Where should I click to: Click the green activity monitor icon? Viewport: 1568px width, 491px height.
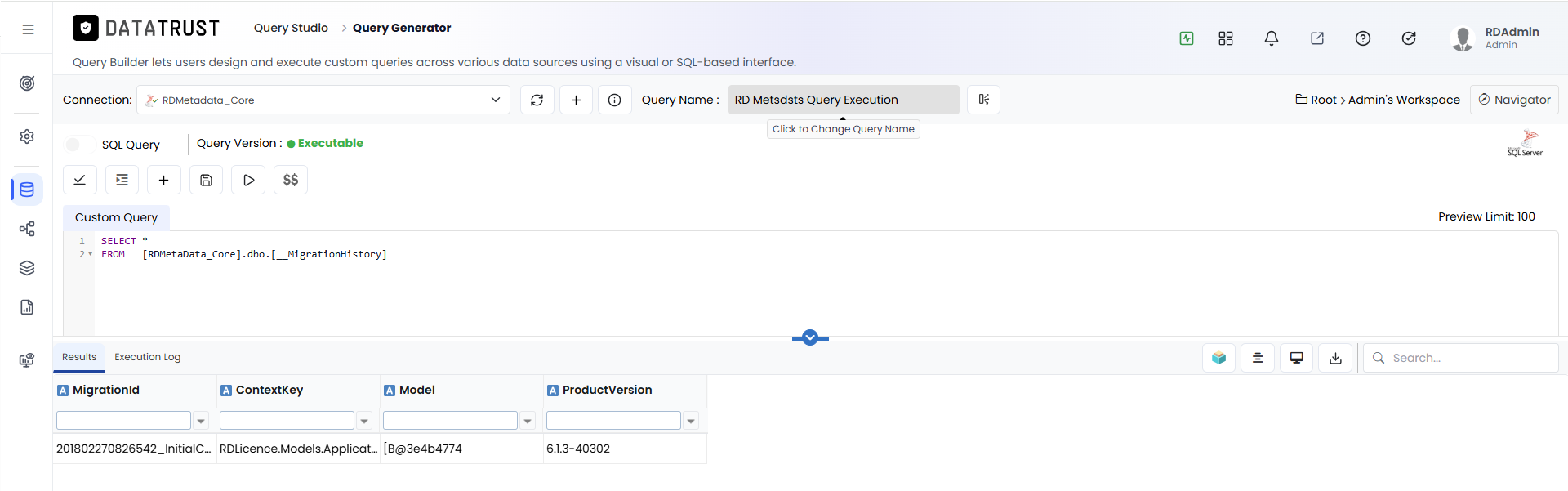click(x=1187, y=38)
